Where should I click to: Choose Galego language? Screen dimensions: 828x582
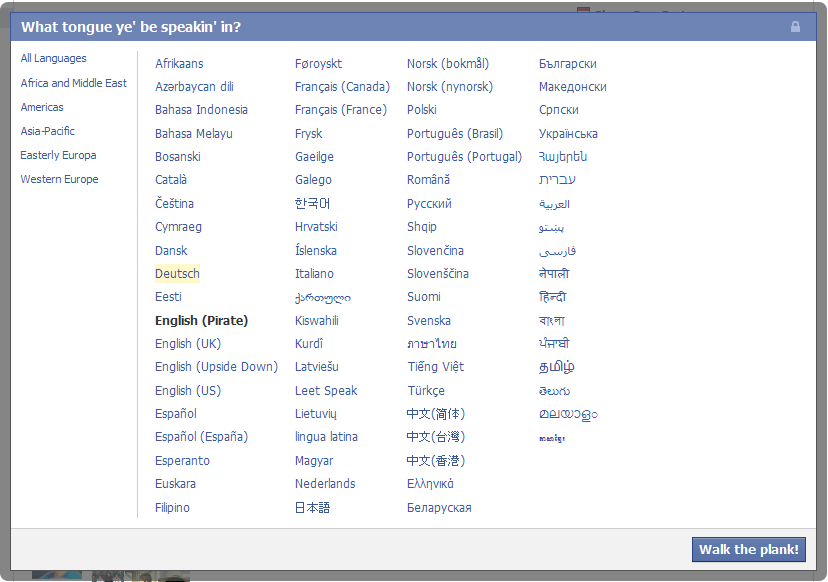click(313, 180)
